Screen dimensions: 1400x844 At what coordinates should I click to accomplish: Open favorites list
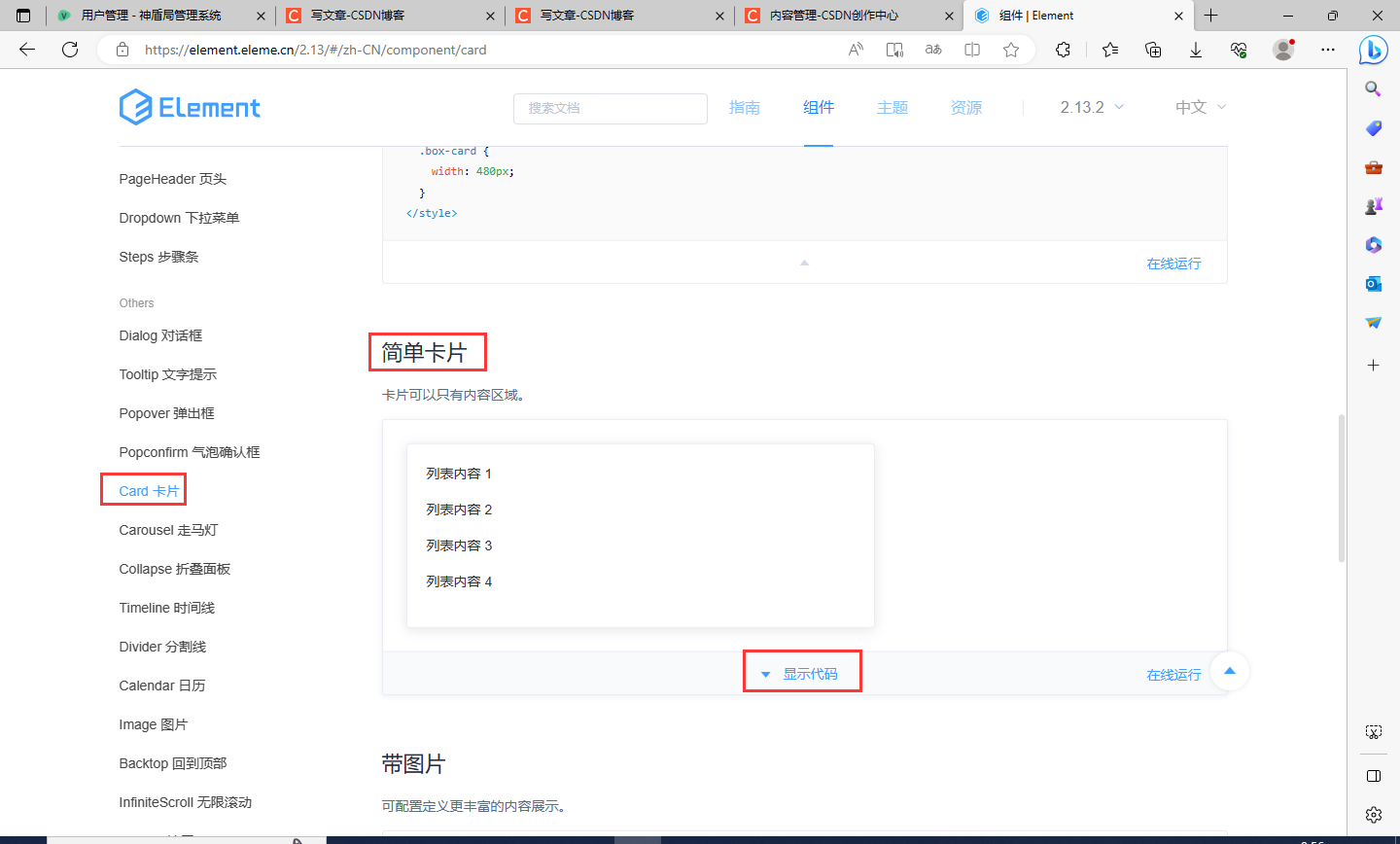click(1110, 50)
